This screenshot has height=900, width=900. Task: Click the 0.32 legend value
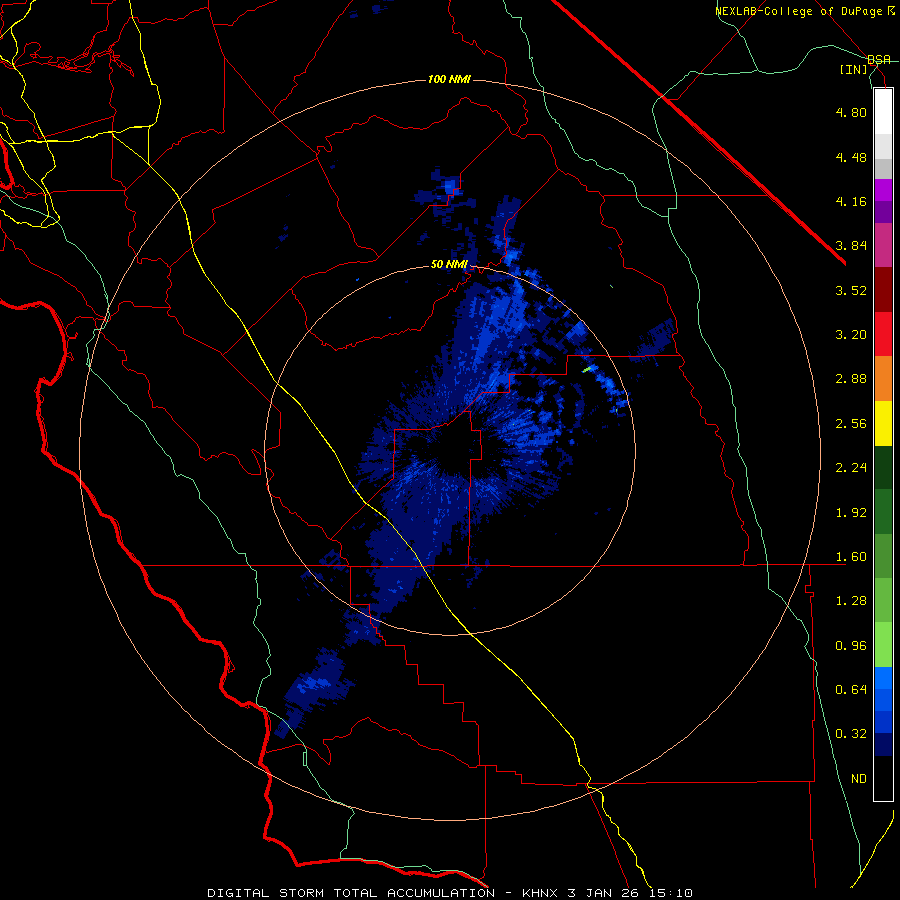pos(851,734)
